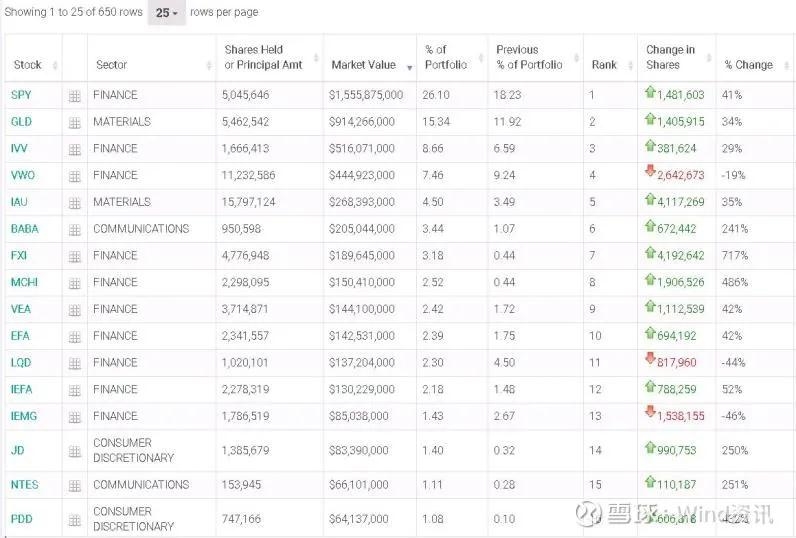This screenshot has height=538, width=796.
Task: Sort by Market Value column header
Action: pyautogui.click(x=370, y=58)
